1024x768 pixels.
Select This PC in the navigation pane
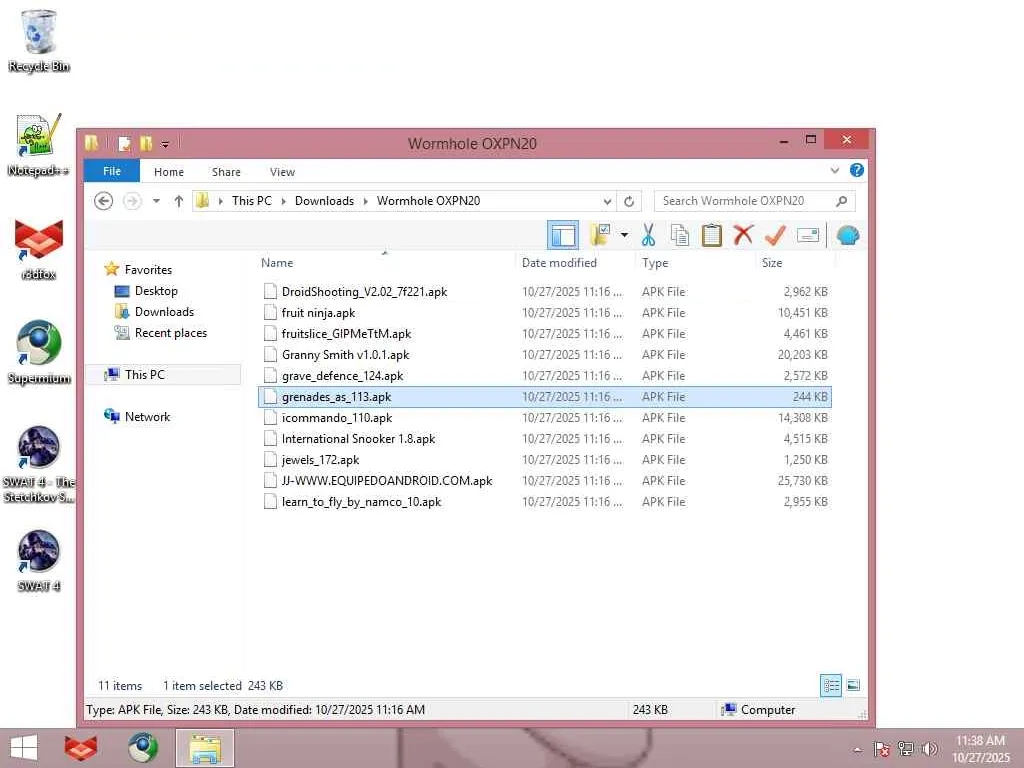144,374
